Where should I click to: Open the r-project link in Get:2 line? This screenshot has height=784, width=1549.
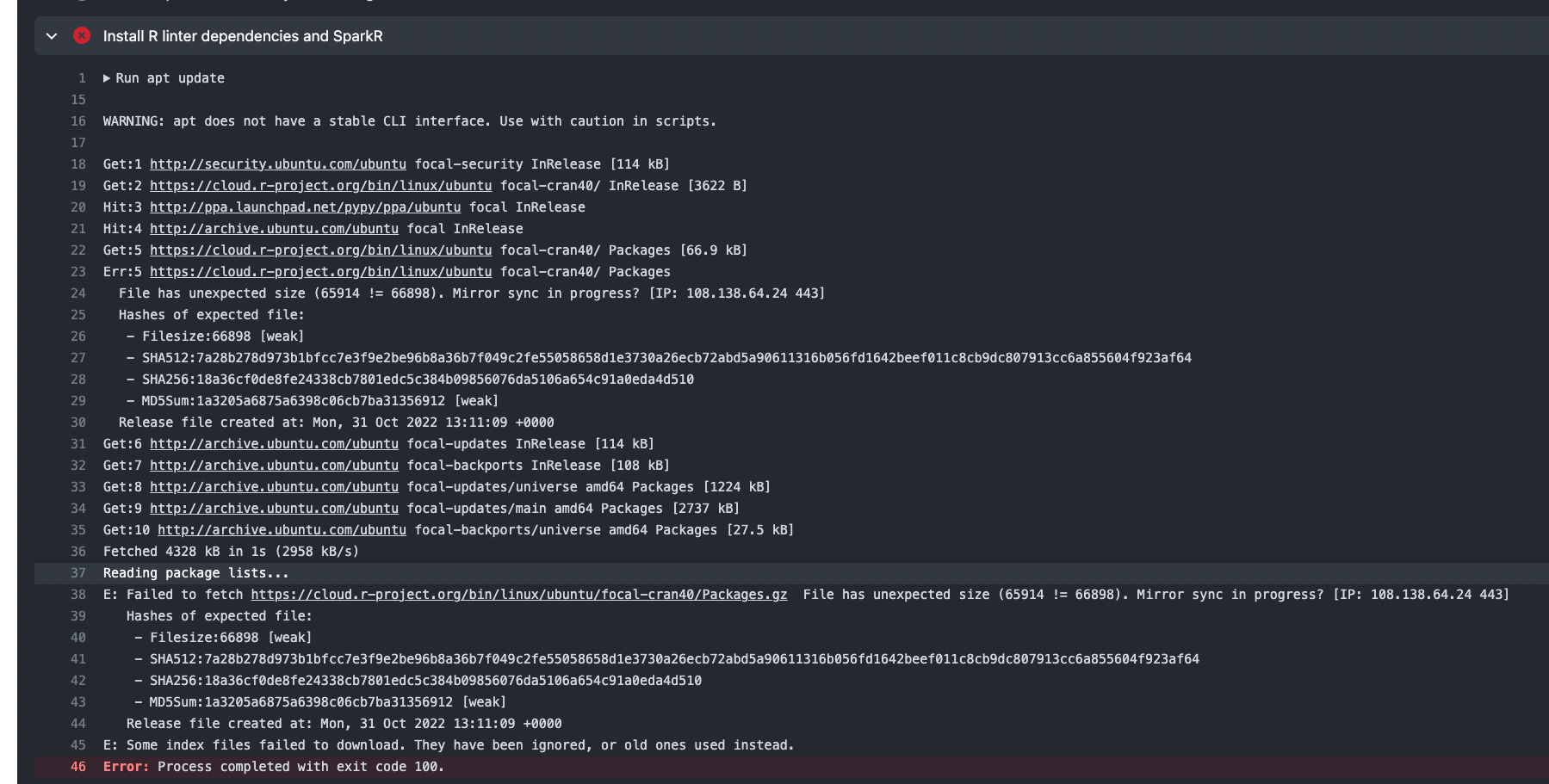pos(321,186)
